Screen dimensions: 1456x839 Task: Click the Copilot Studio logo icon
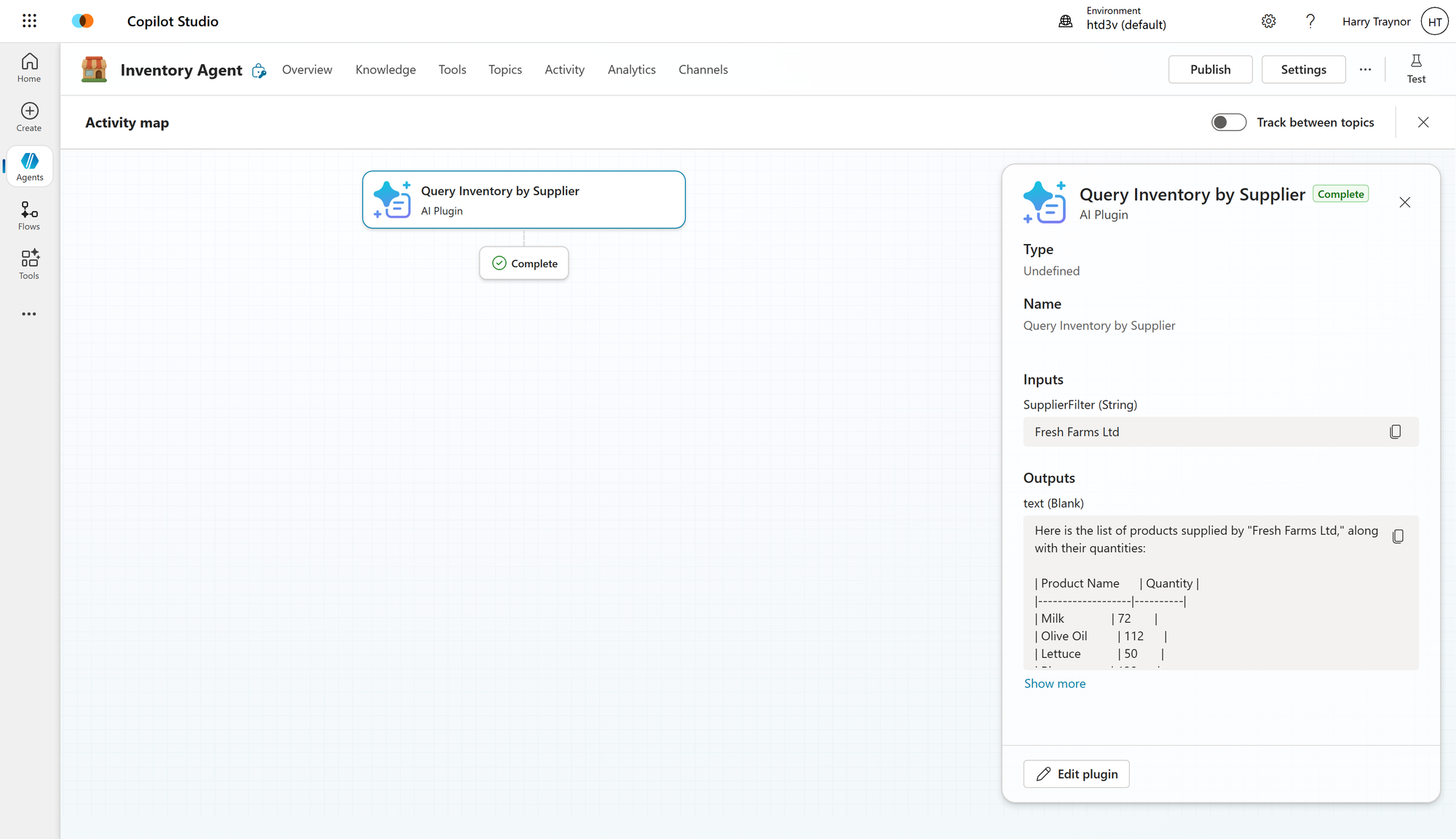(x=83, y=21)
